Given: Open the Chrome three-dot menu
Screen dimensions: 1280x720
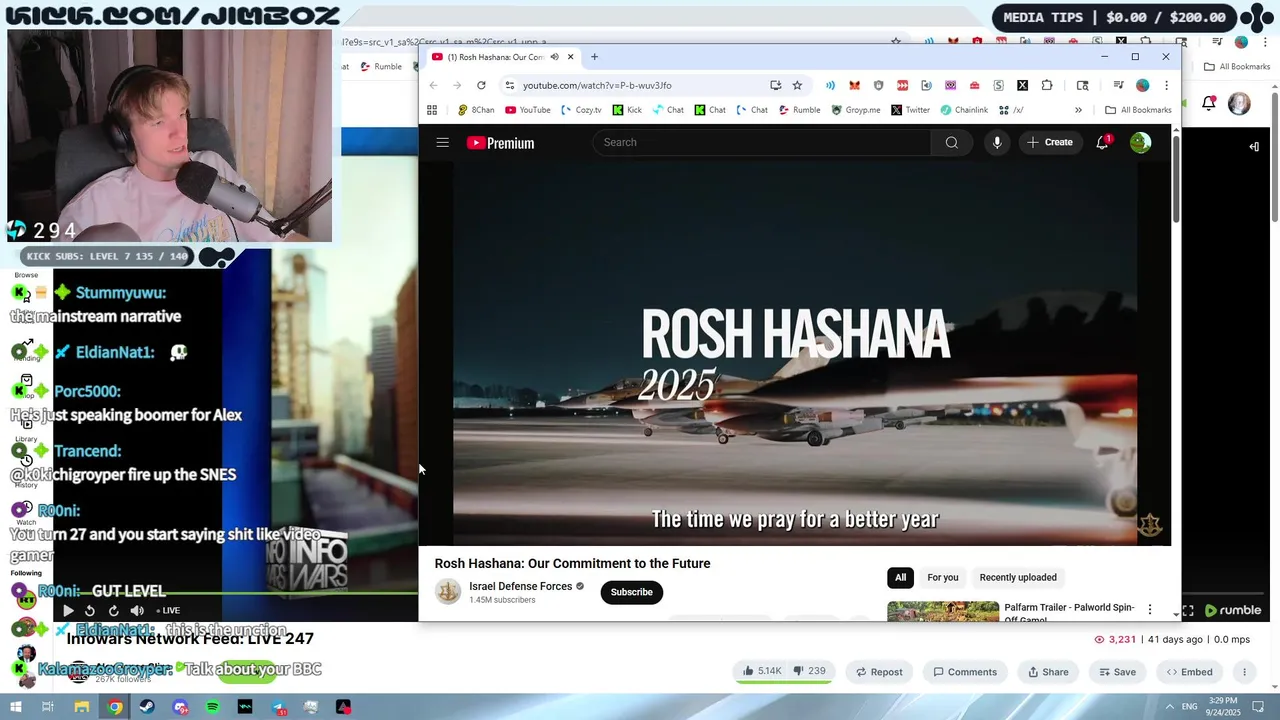Looking at the screenshot, I should pyautogui.click(x=1166, y=85).
